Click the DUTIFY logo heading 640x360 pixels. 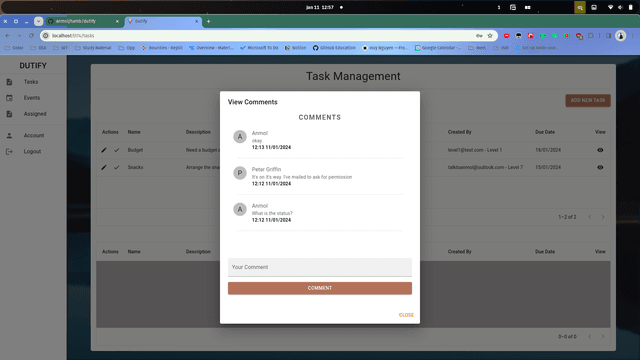pyautogui.click(x=33, y=66)
